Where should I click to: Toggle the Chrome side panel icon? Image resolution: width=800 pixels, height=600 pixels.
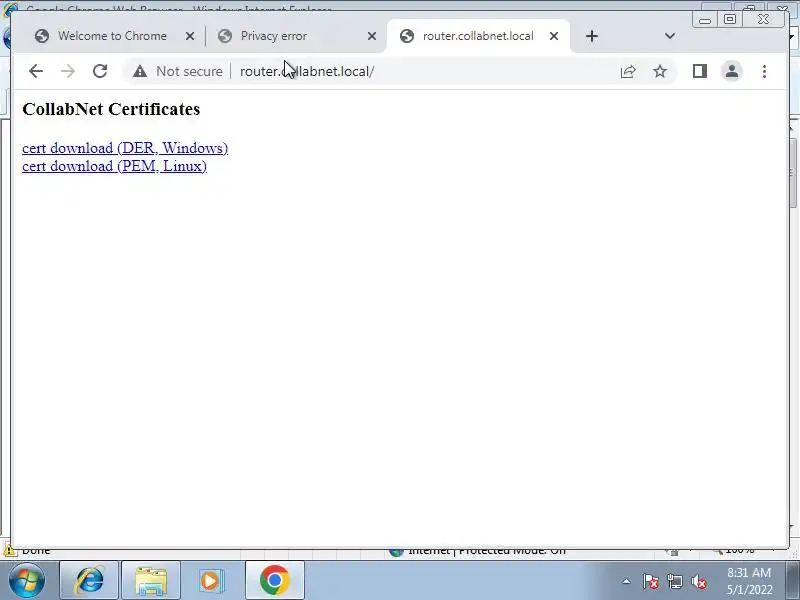tap(700, 71)
